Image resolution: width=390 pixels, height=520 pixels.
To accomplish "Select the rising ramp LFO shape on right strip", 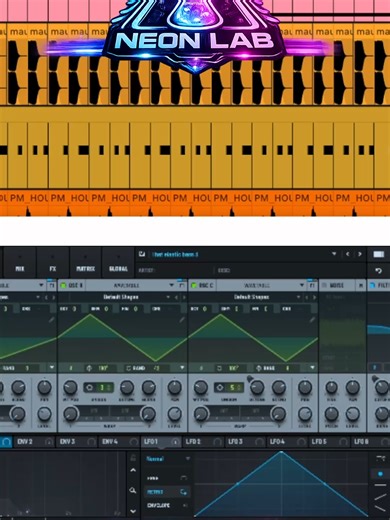I will 380,497.
